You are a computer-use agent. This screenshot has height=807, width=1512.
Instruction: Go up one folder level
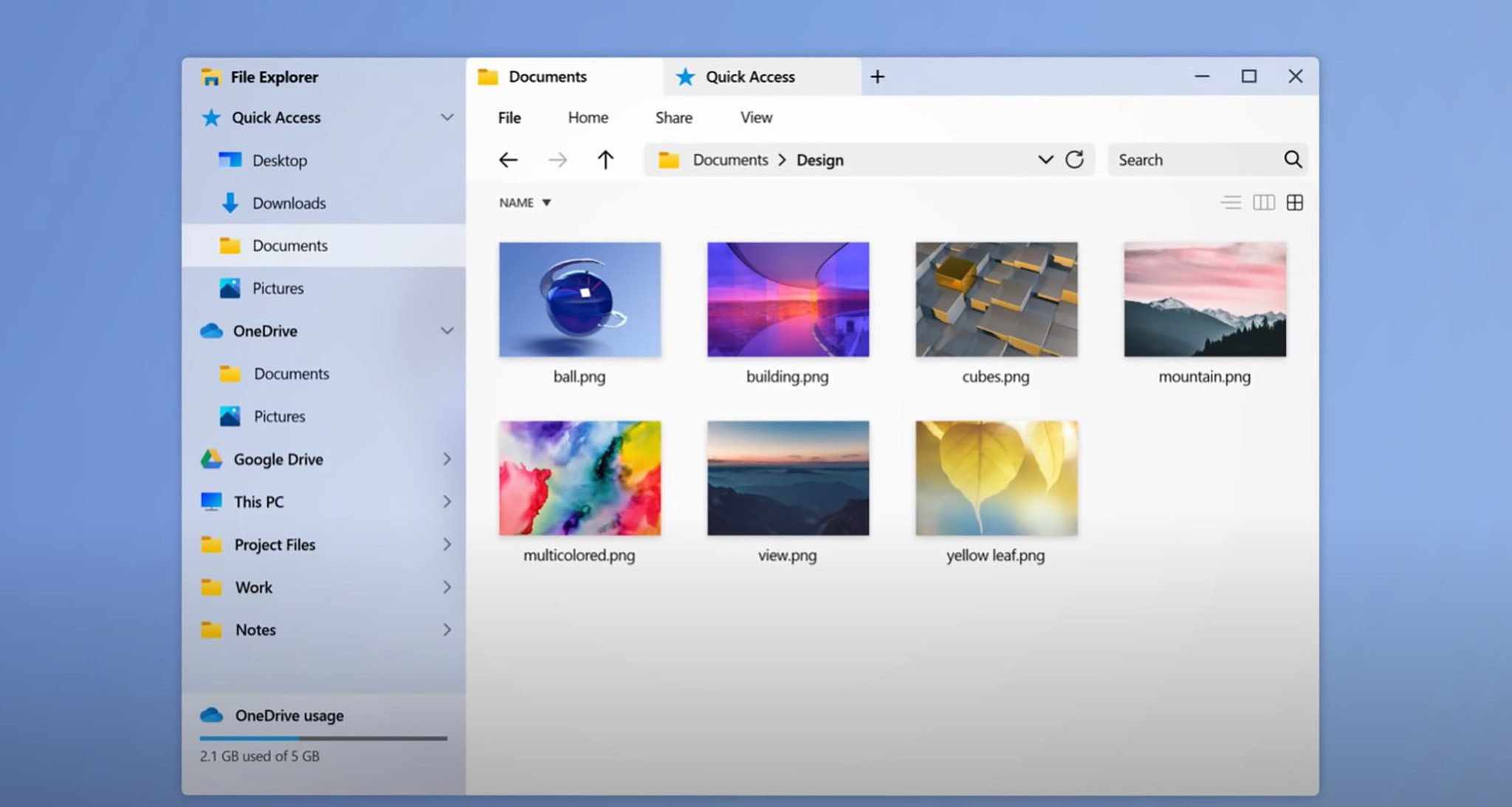[x=605, y=159]
